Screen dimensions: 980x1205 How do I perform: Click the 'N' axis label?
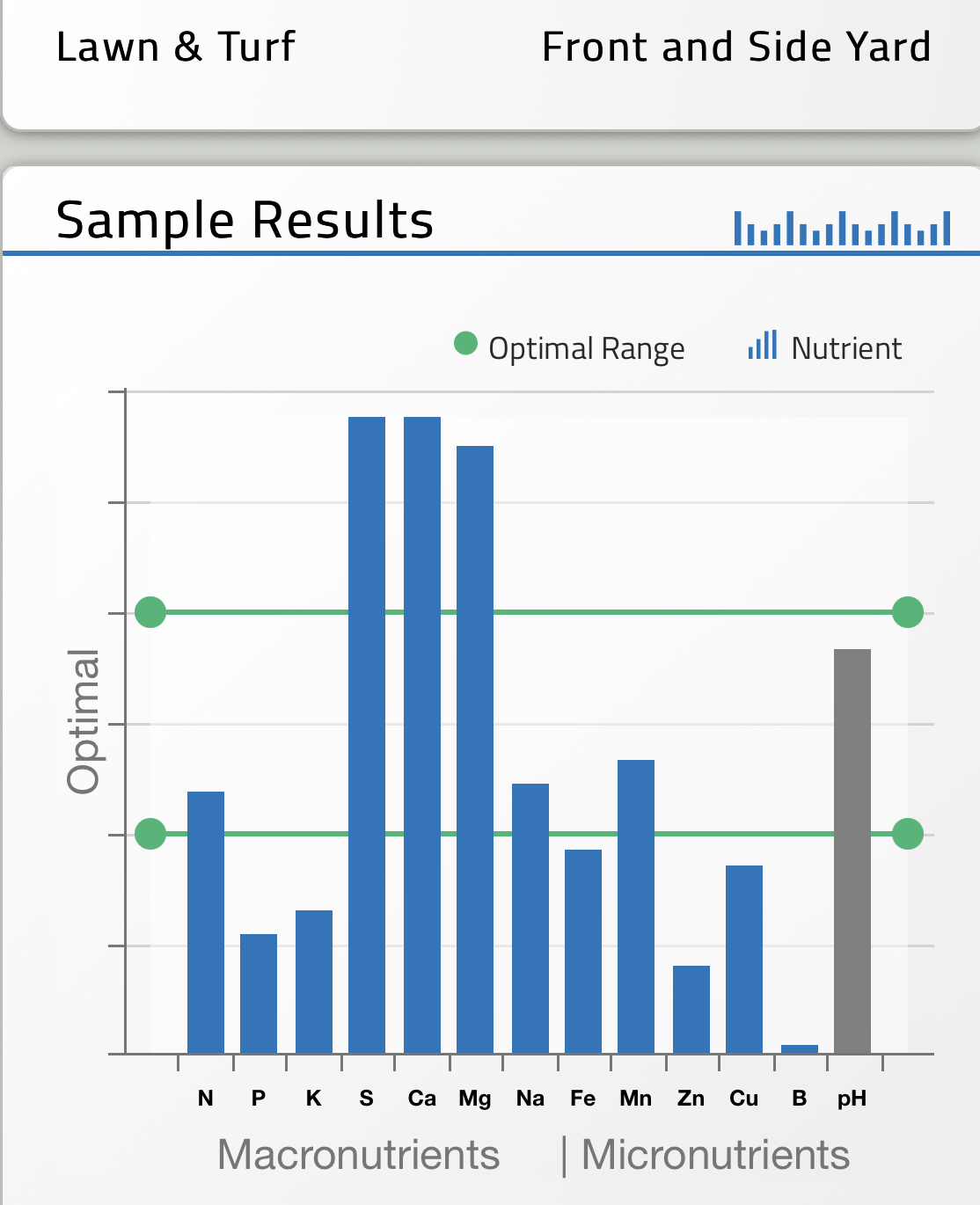(206, 1099)
